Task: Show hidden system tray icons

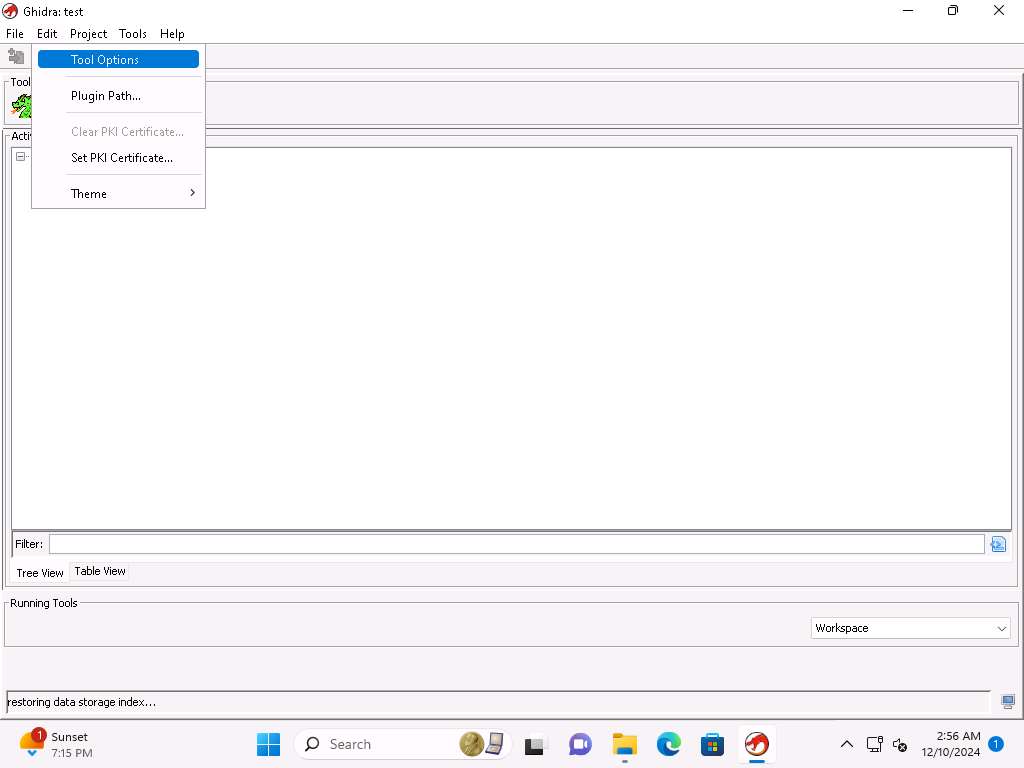Action: click(x=846, y=744)
